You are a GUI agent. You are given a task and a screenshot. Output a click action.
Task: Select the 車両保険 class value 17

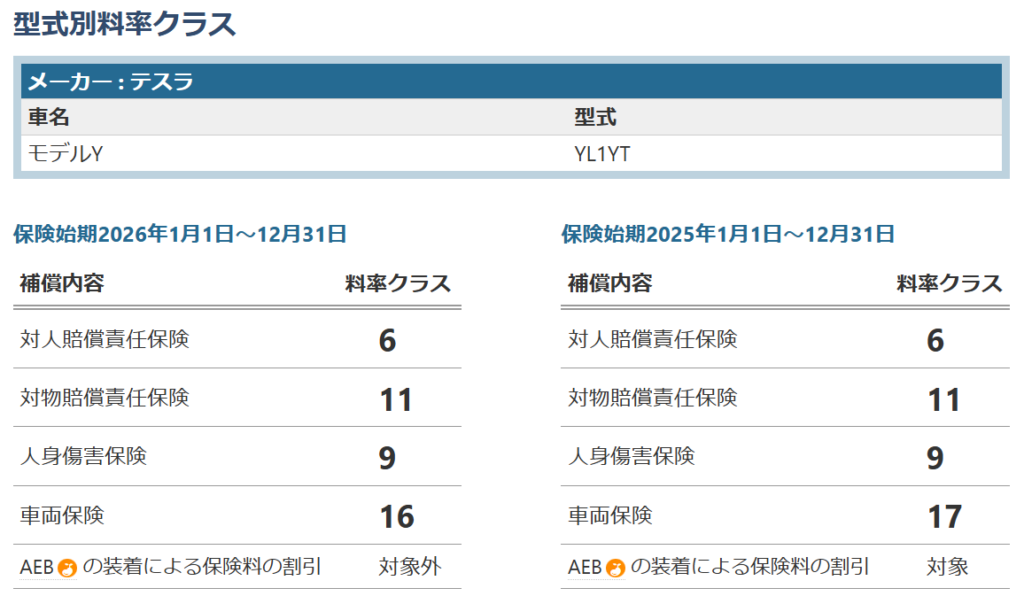pos(944,516)
